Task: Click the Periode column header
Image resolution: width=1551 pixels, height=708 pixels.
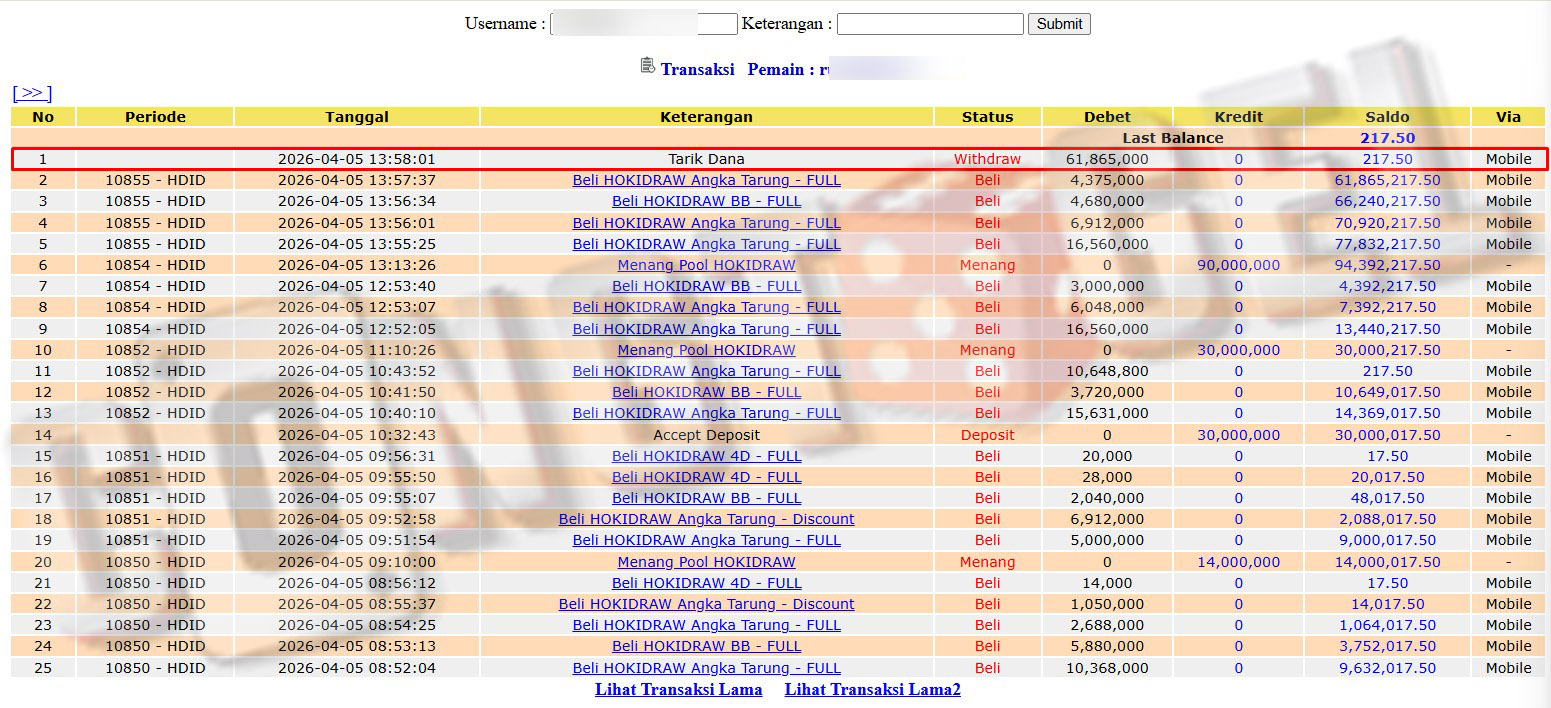Action: point(155,117)
